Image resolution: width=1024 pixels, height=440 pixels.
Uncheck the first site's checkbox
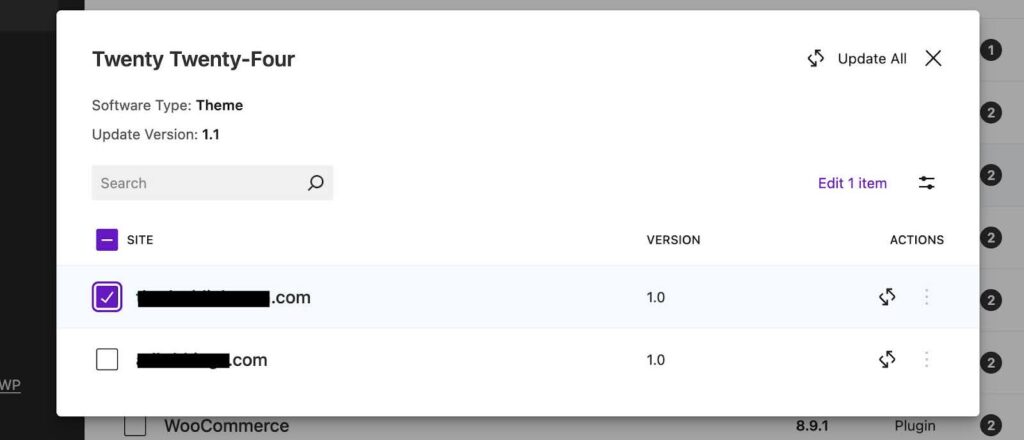tap(107, 297)
